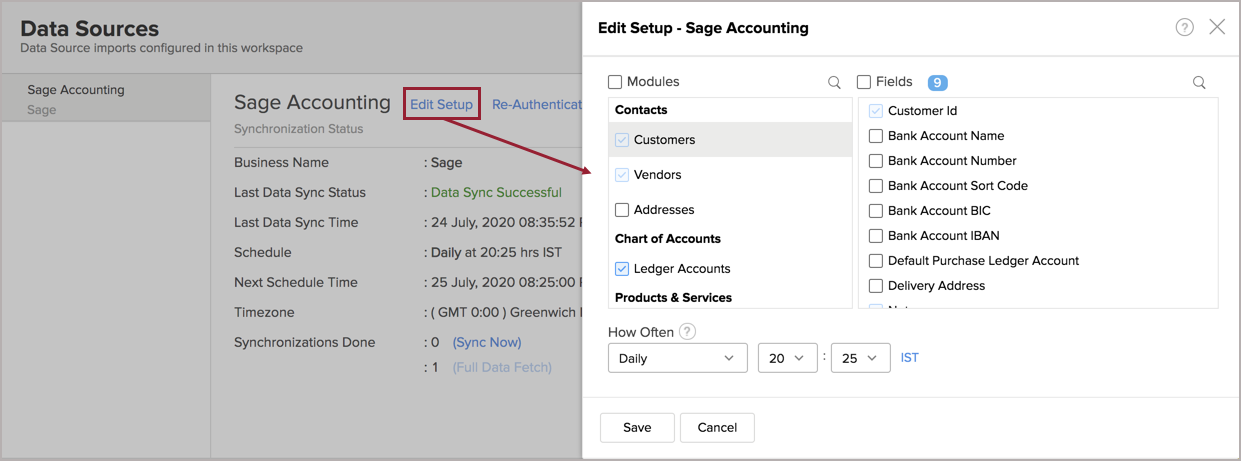Toggle the select-all Modules checkbox
Viewport: 1241px width, 461px height.
615,82
